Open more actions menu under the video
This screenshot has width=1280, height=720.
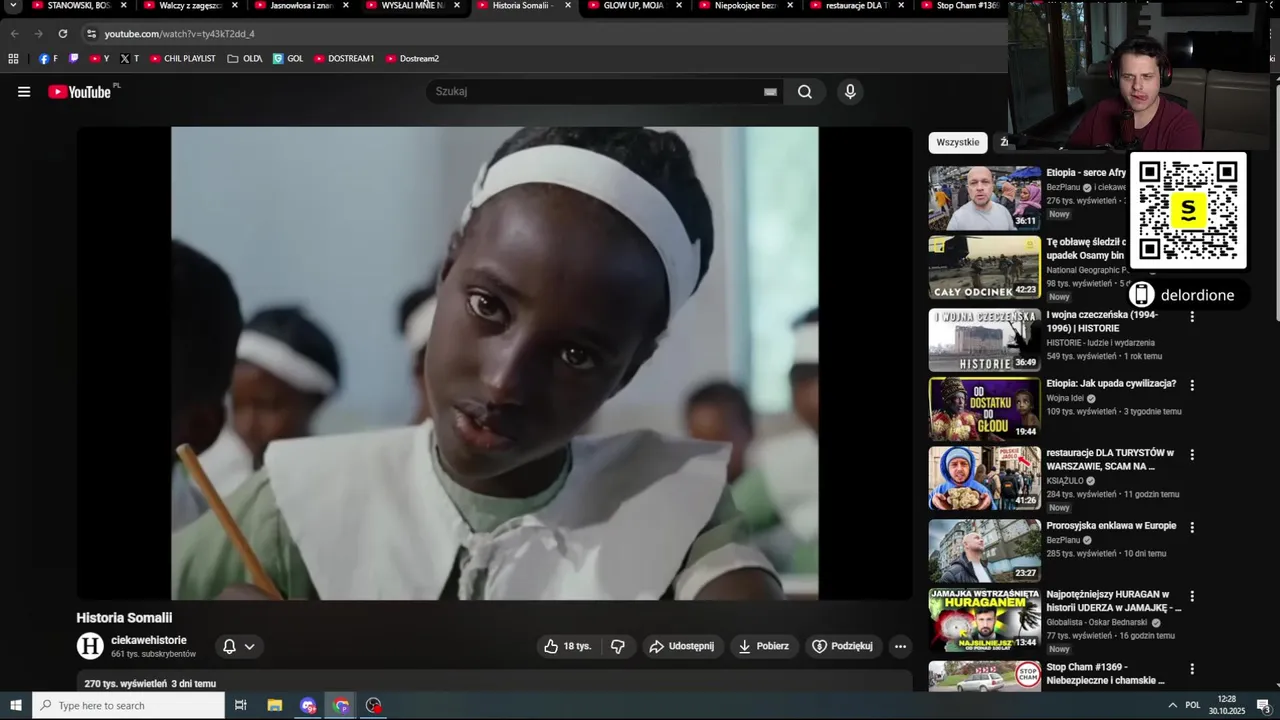click(x=900, y=646)
